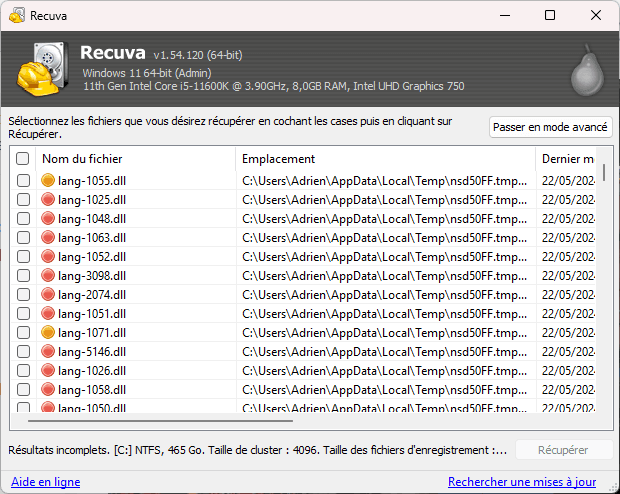Click the red status dot of lang-1051.dll

pyautogui.click(x=48, y=313)
